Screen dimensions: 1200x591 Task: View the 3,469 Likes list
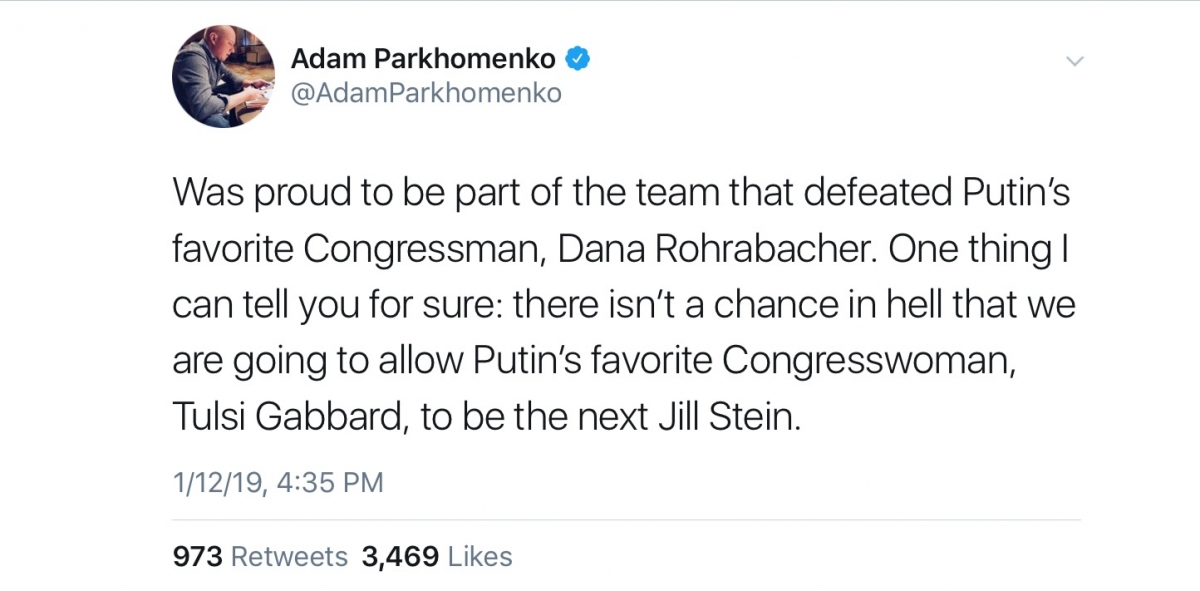tap(437, 557)
